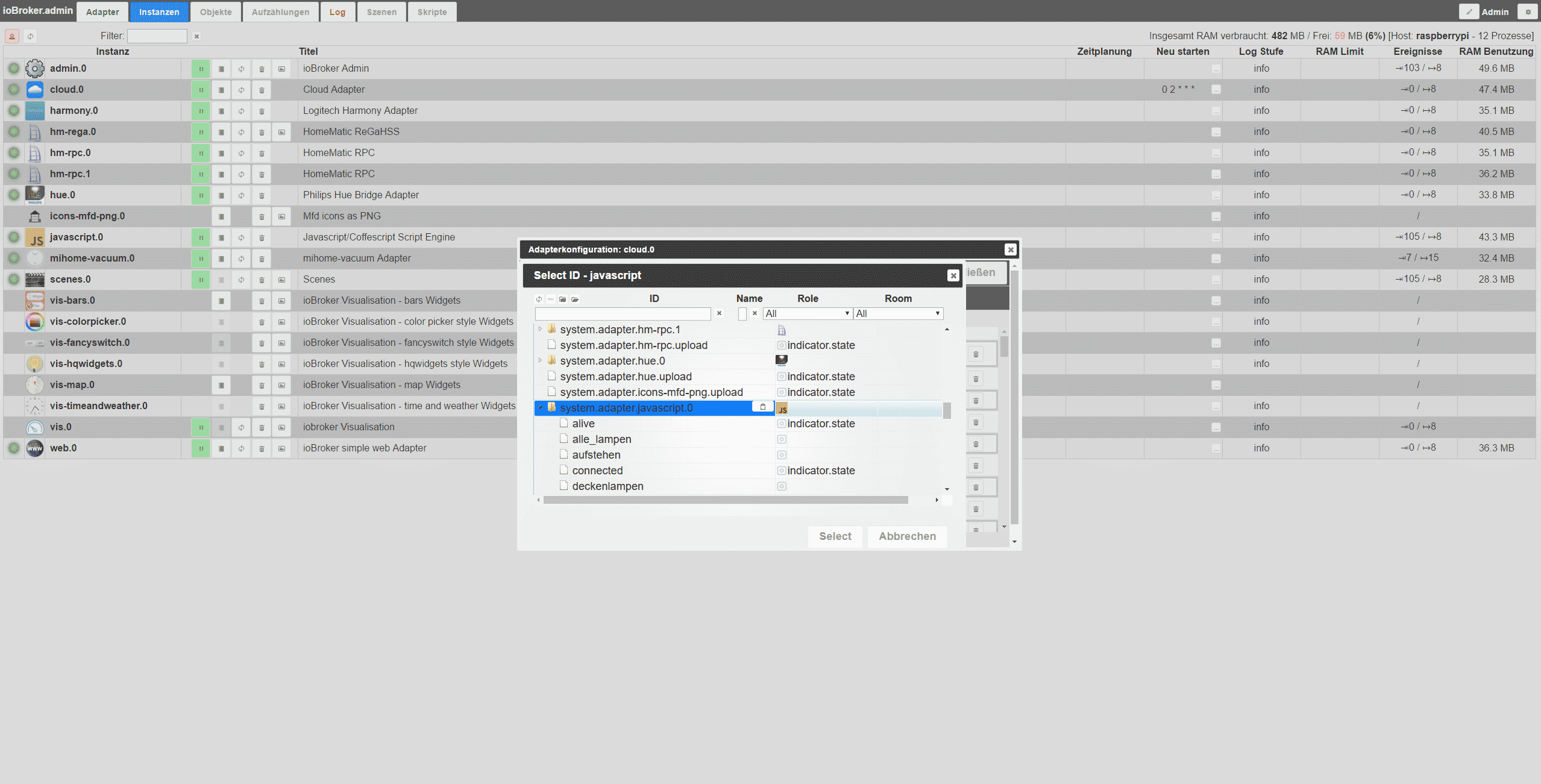Viewport: 1541px width, 784px height.
Task: Click the trash icon for web.0
Action: 262,448
